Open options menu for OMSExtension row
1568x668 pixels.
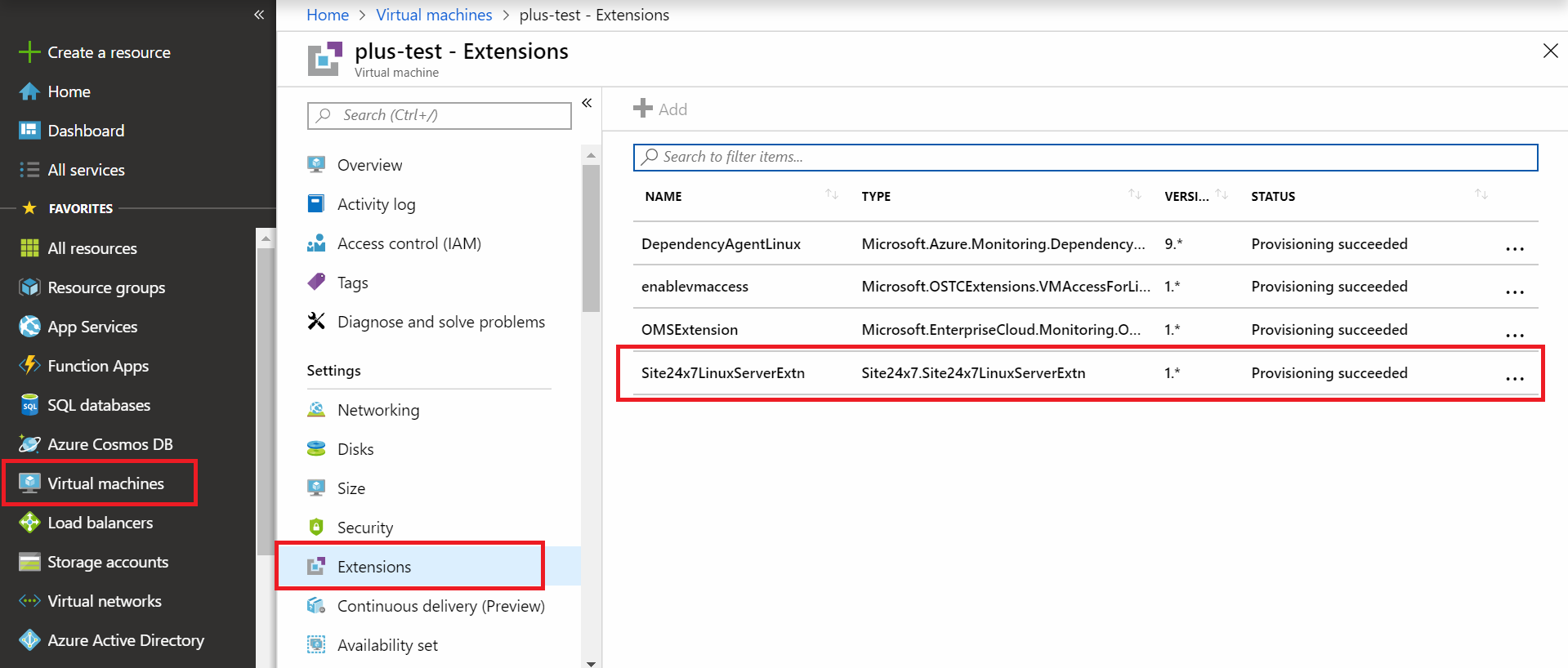1514,335
